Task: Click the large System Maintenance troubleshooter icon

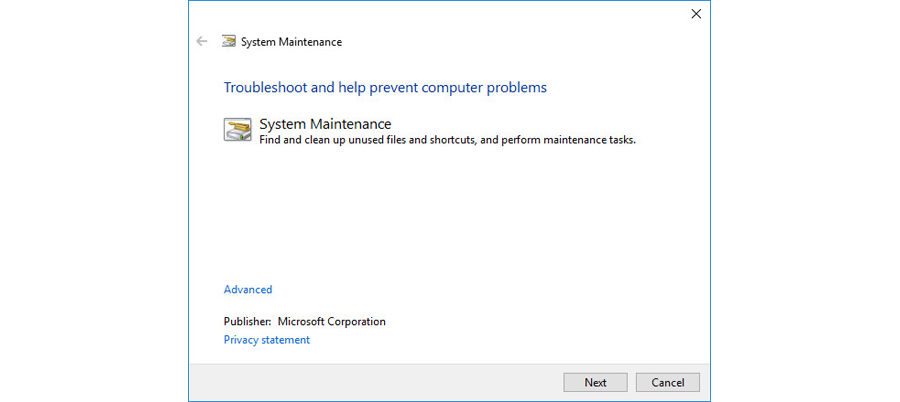Action: coord(238,130)
